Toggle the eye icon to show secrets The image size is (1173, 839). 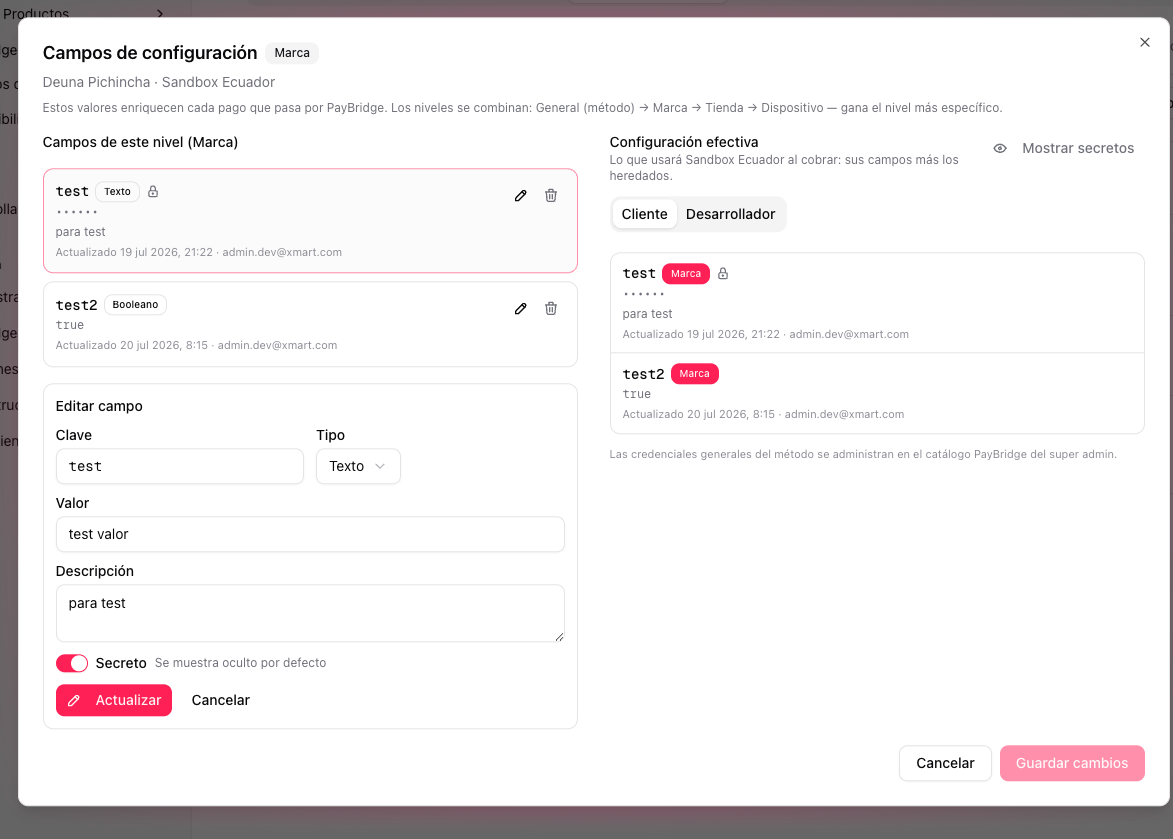coord(999,148)
